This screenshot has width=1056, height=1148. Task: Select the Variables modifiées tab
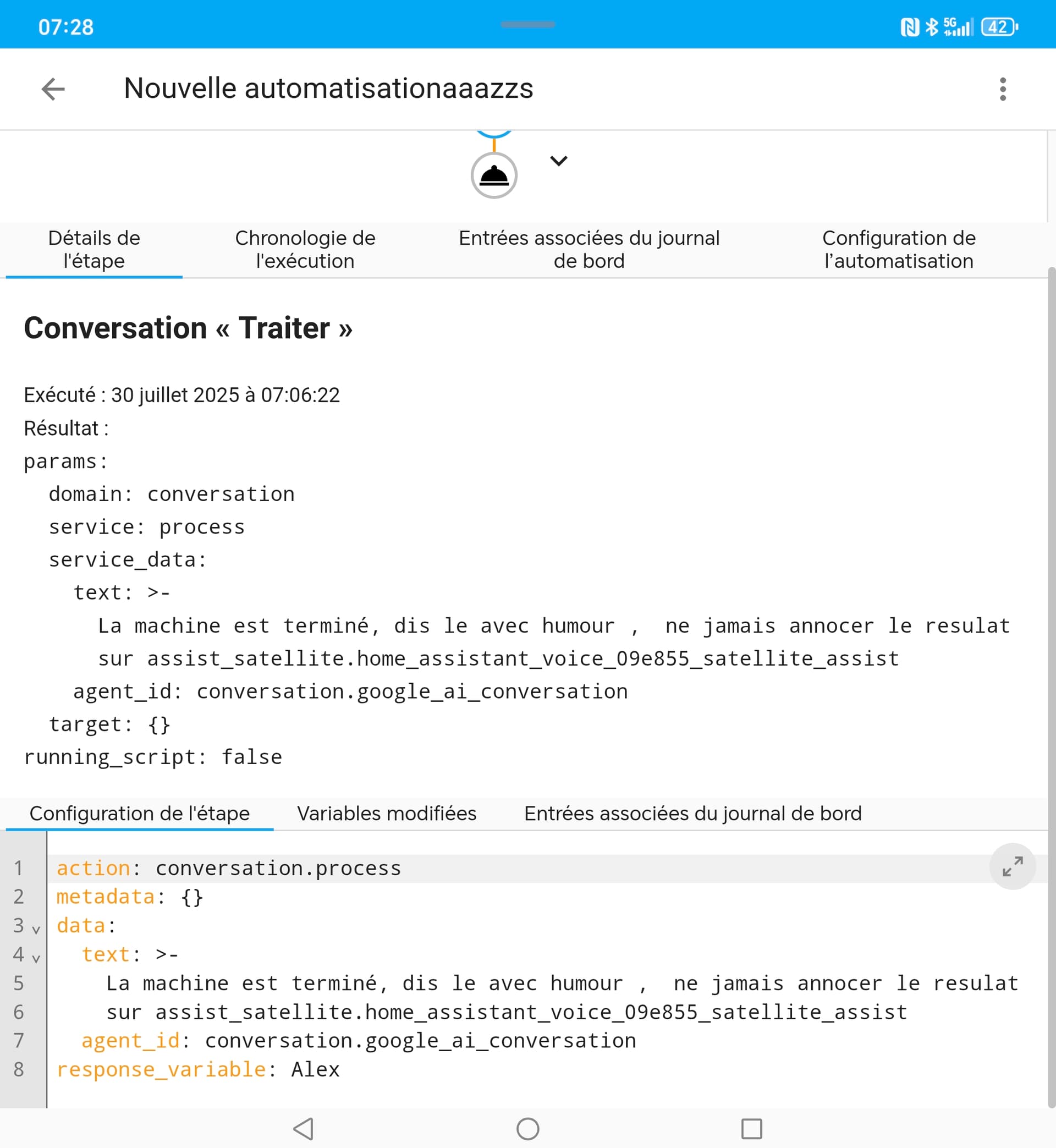386,813
